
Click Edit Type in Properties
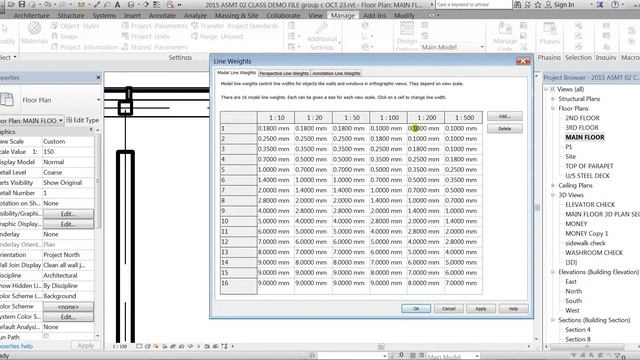82,120
